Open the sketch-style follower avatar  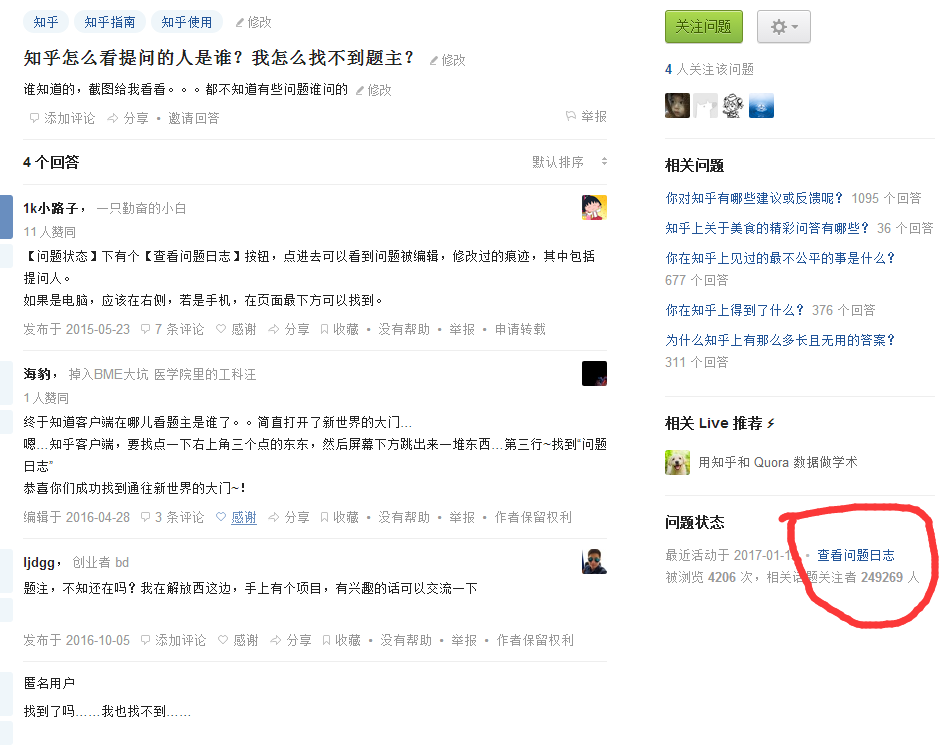tap(733, 105)
